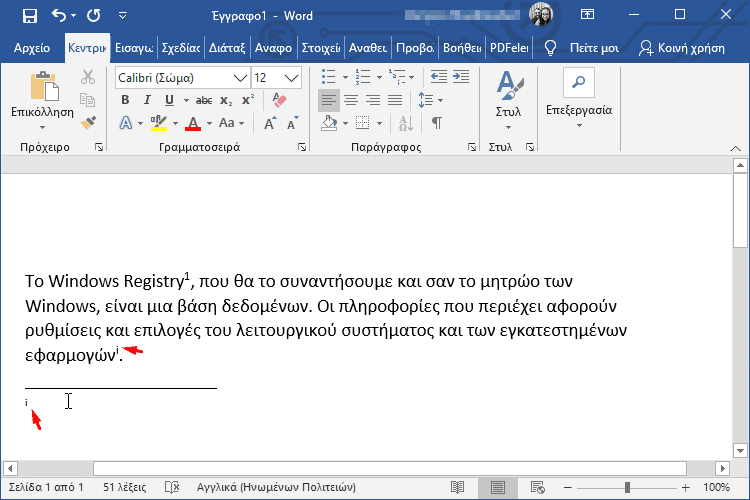Apply numbered list formatting
750x500 pixels.
coord(363,77)
